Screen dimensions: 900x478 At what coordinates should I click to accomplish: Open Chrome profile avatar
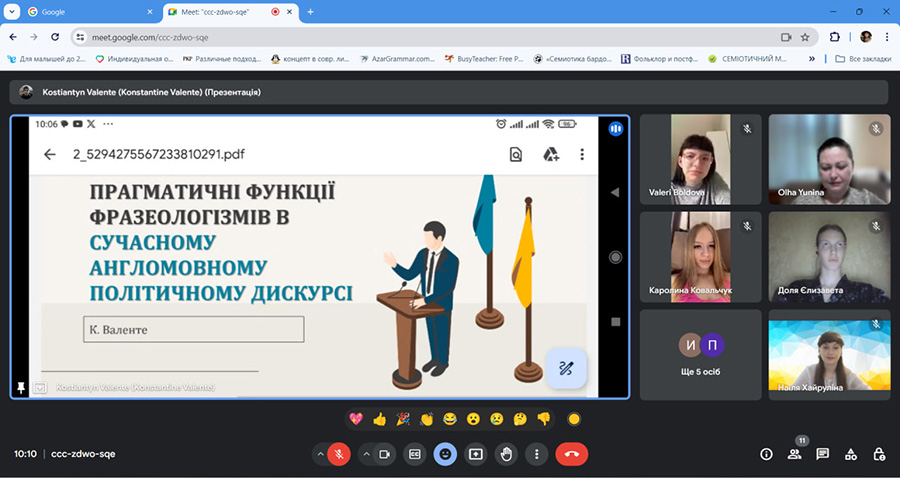[x=866, y=37]
